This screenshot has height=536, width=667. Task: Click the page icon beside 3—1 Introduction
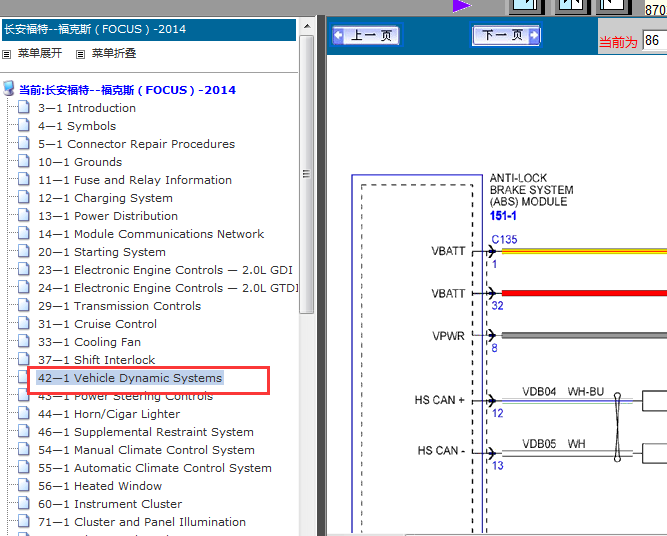coord(24,107)
